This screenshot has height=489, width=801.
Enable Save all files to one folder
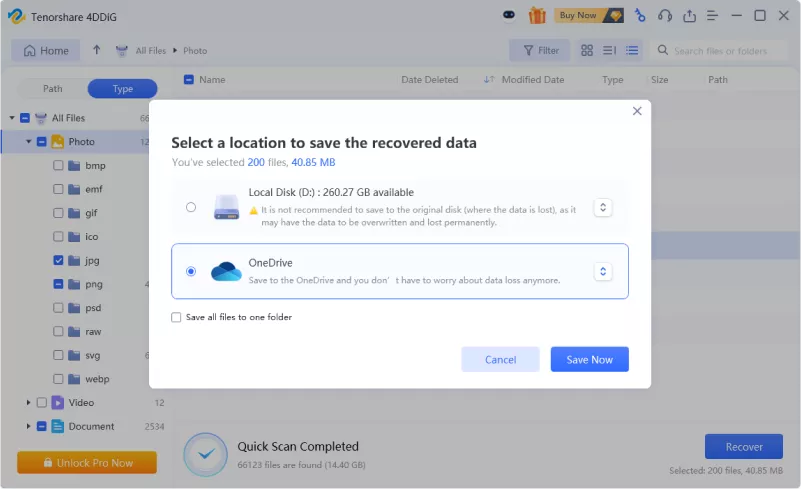(x=176, y=317)
